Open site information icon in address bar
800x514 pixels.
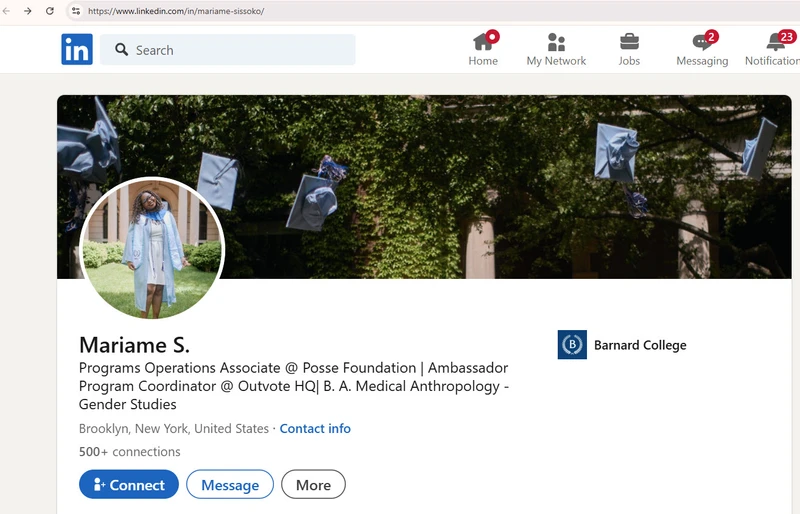click(x=75, y=11)
